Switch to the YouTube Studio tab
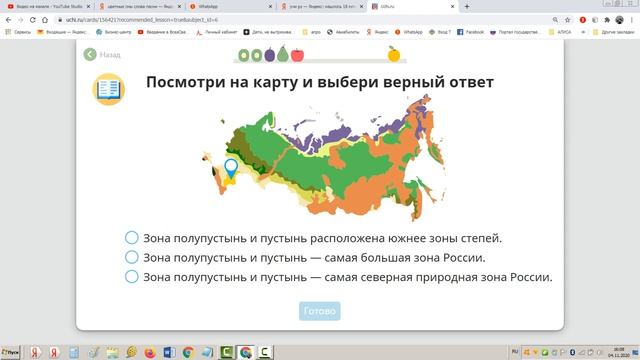This screenshot has height=360, width=640. click(x=49, y=7)
